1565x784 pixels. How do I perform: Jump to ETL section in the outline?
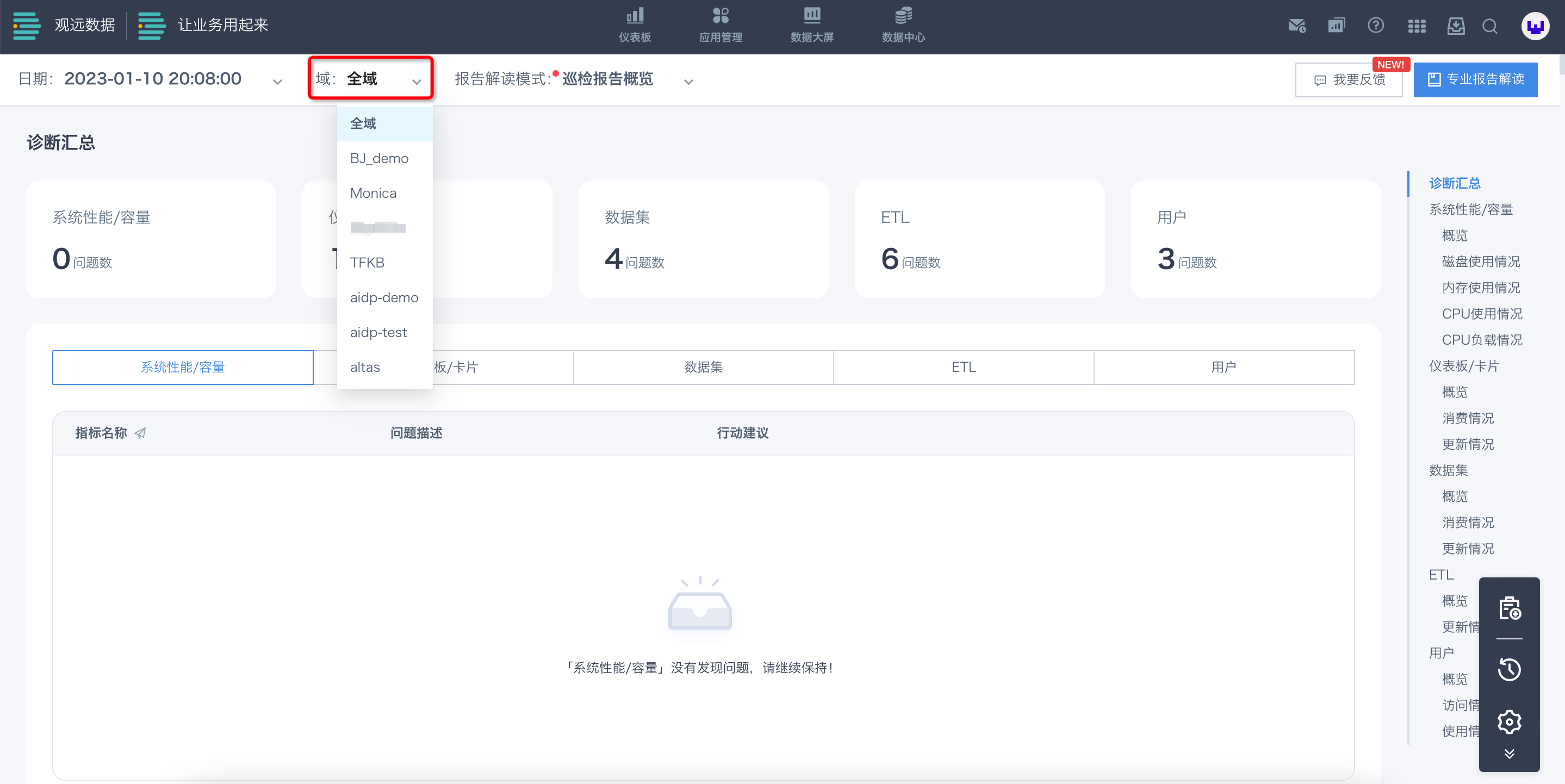(1440, 575)
